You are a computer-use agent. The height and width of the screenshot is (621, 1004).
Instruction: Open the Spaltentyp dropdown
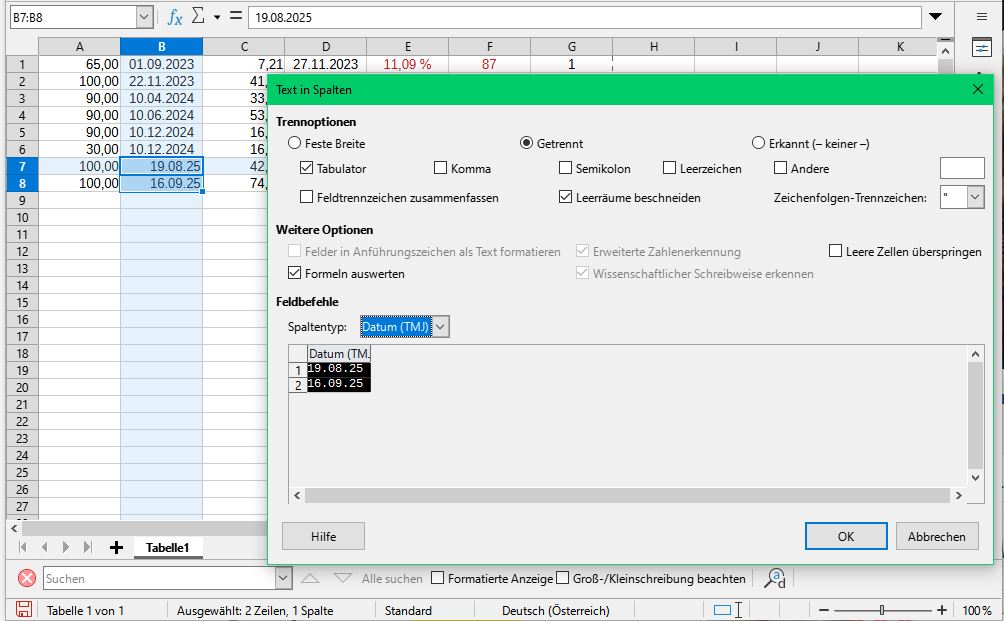click(x=441, y=326)
